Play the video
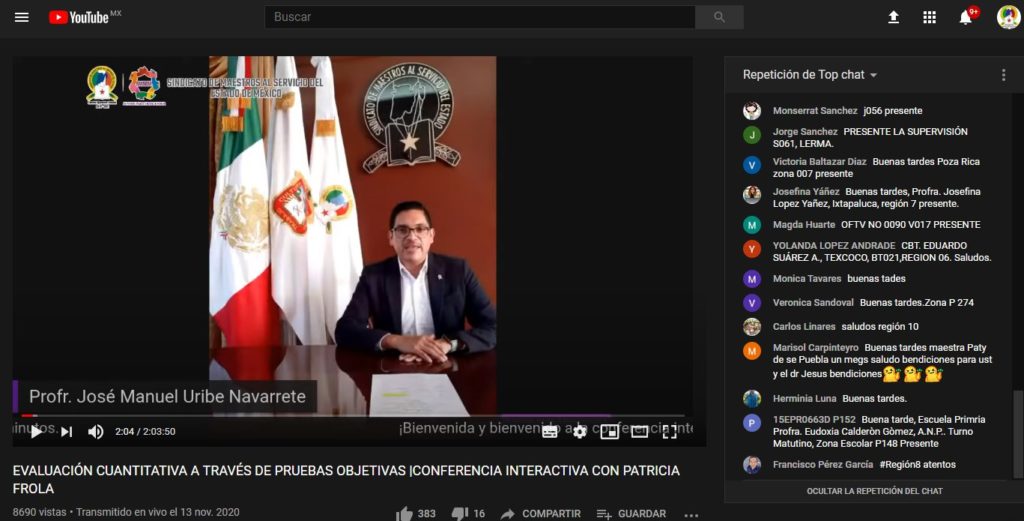The image size is (1024, 521). click(x=36, y=432)
